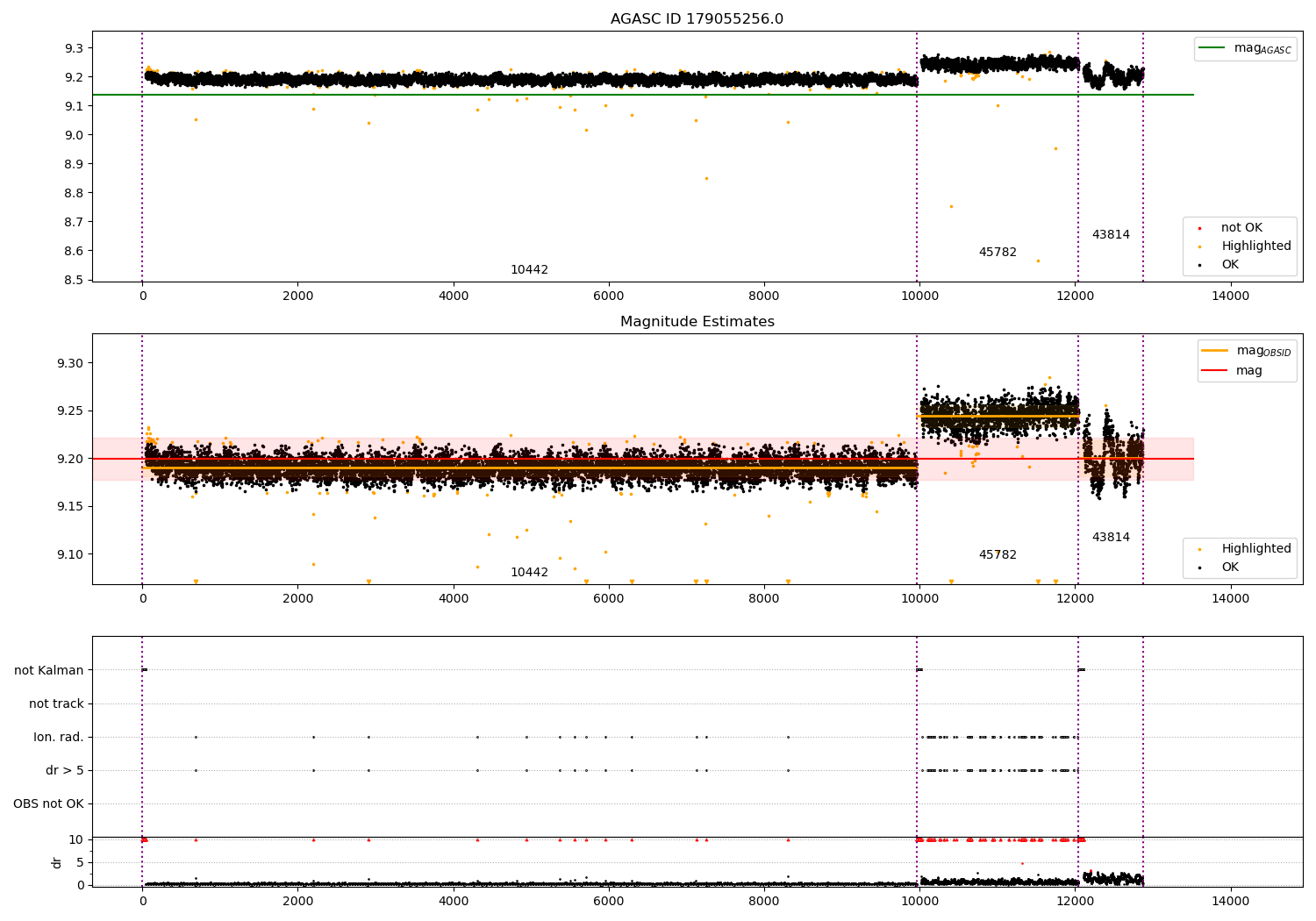Select the mag OBSID legend label
The width and height of the screenshot is (1316, 921).
(1264, 351)
